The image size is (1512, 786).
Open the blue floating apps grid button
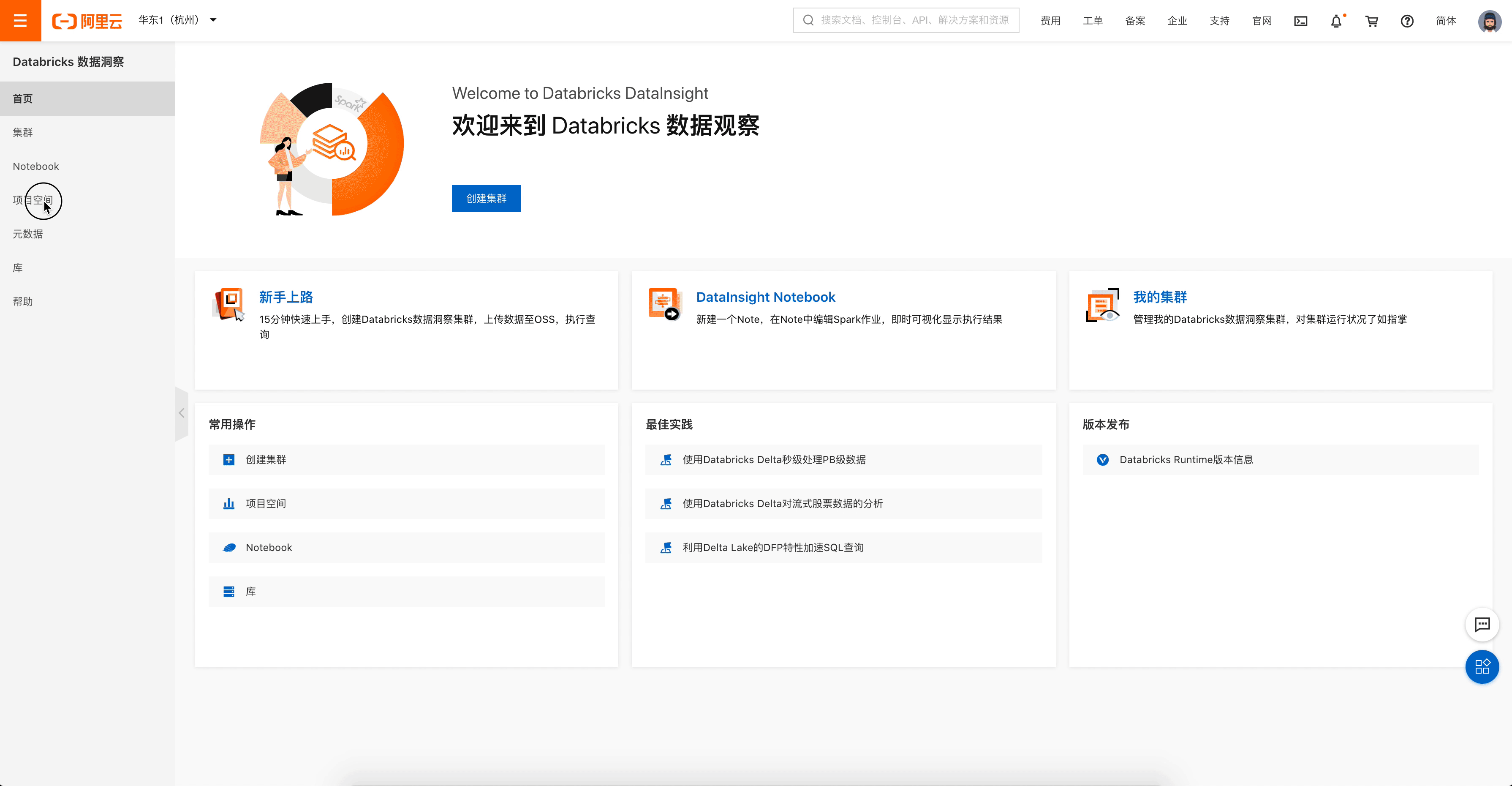point(1482,667)
